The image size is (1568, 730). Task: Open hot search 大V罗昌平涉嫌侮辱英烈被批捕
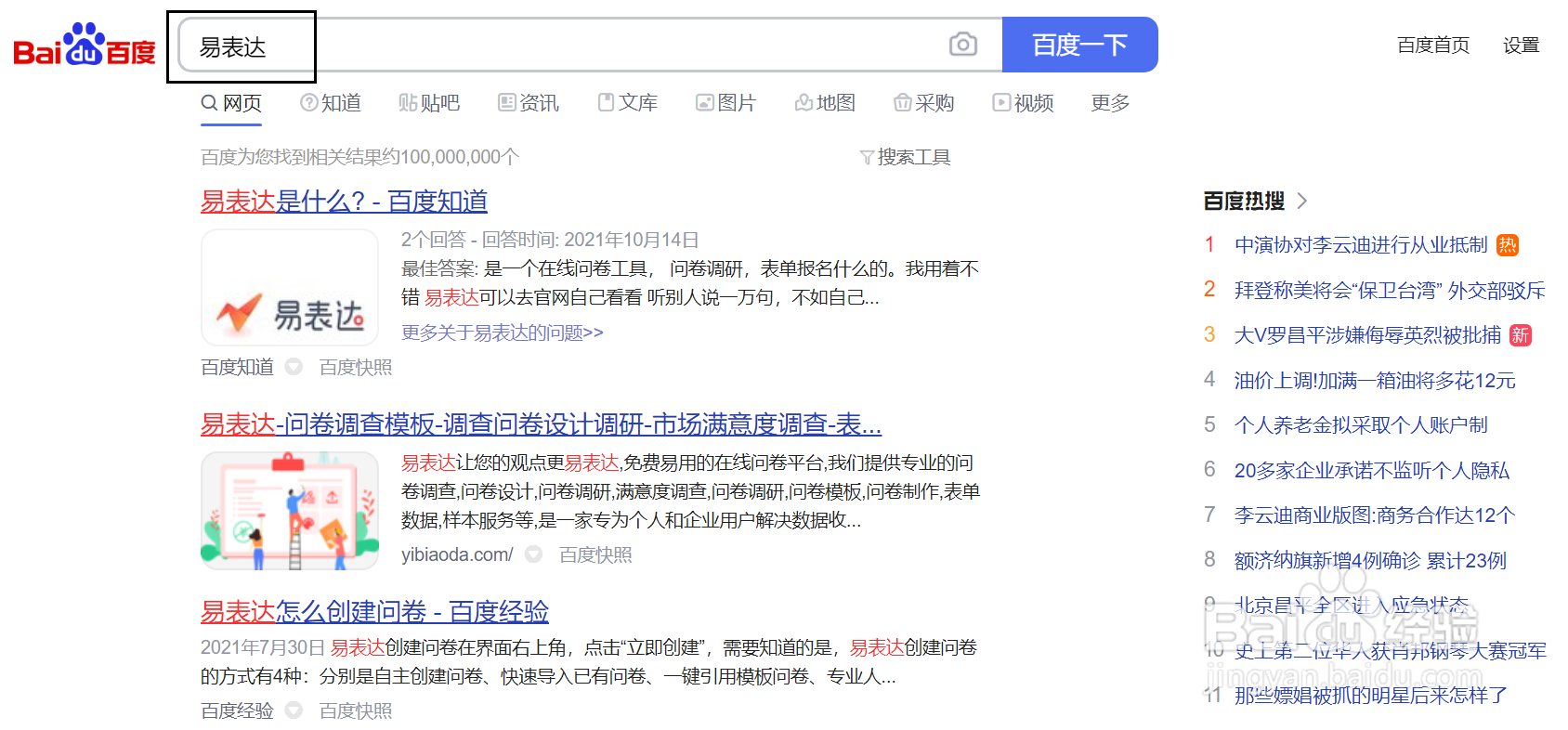pyautogui.click(x=1367, y=335)
